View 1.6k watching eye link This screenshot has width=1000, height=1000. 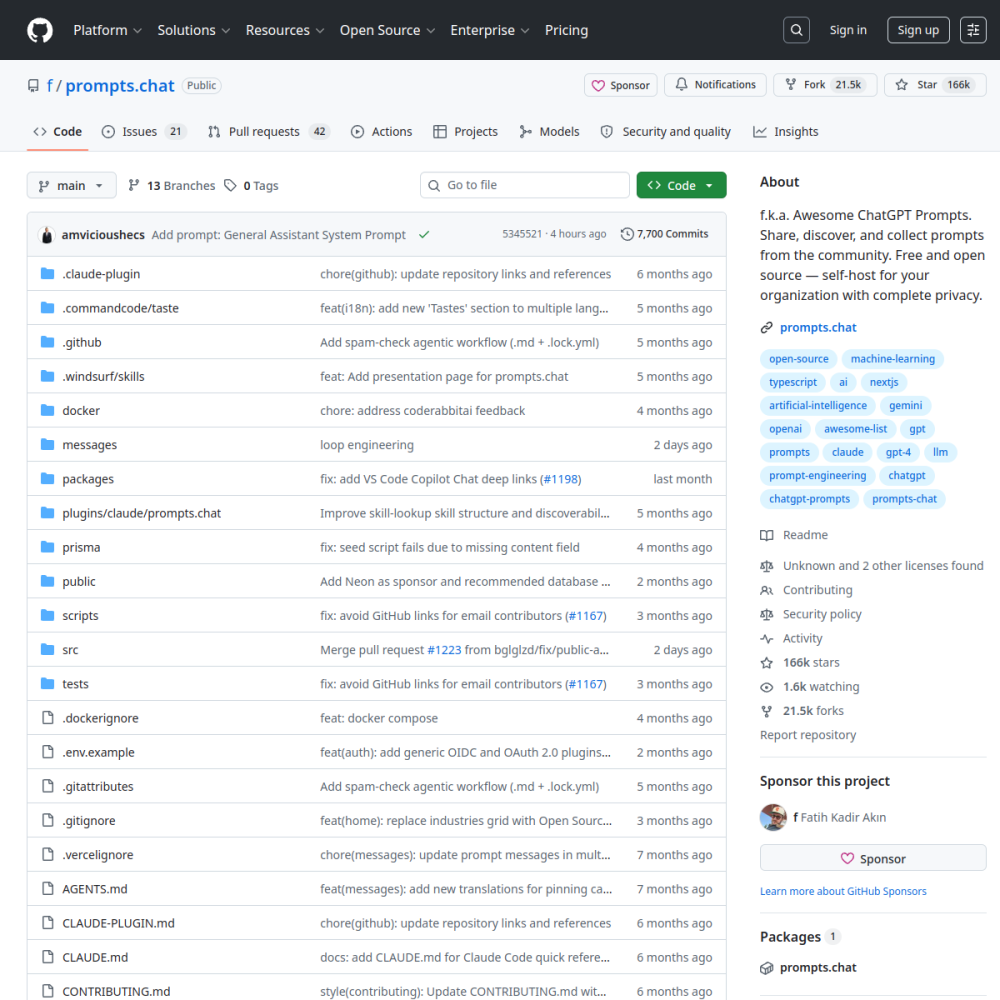click(x=809, y=686)
